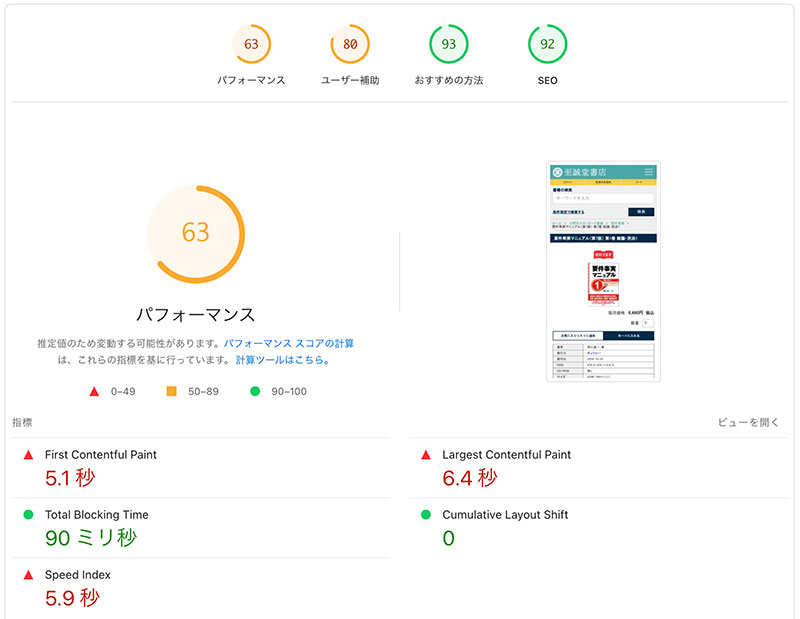Click the 指標 section heading
This screenshot has width=800, height=619.
pyautogui.click(x=22, y=422)
